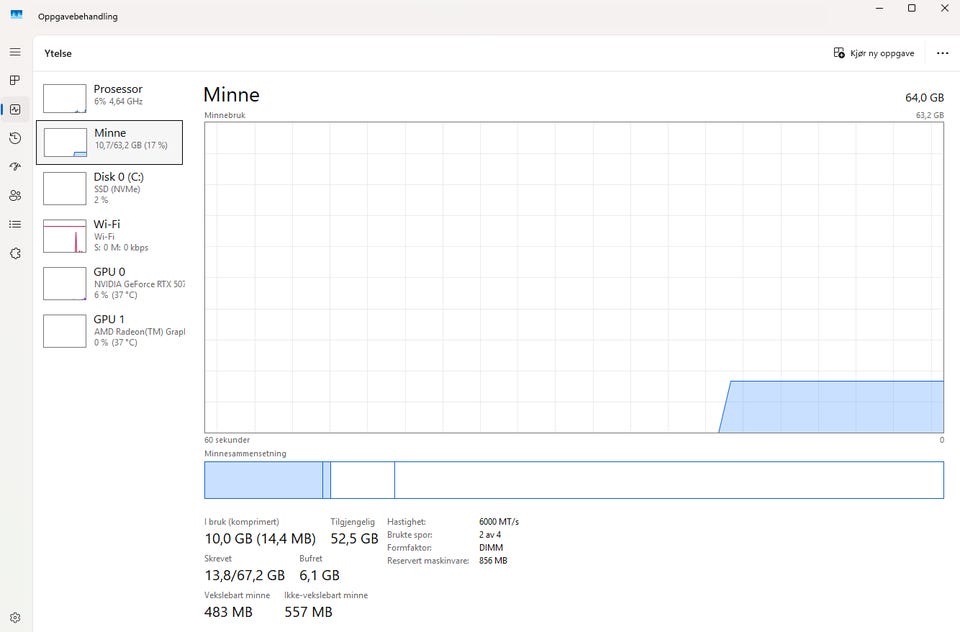Select GPU 0 NVIDIA GeForce entry
The width and height of the screenshot is (960, 632).
110,283
